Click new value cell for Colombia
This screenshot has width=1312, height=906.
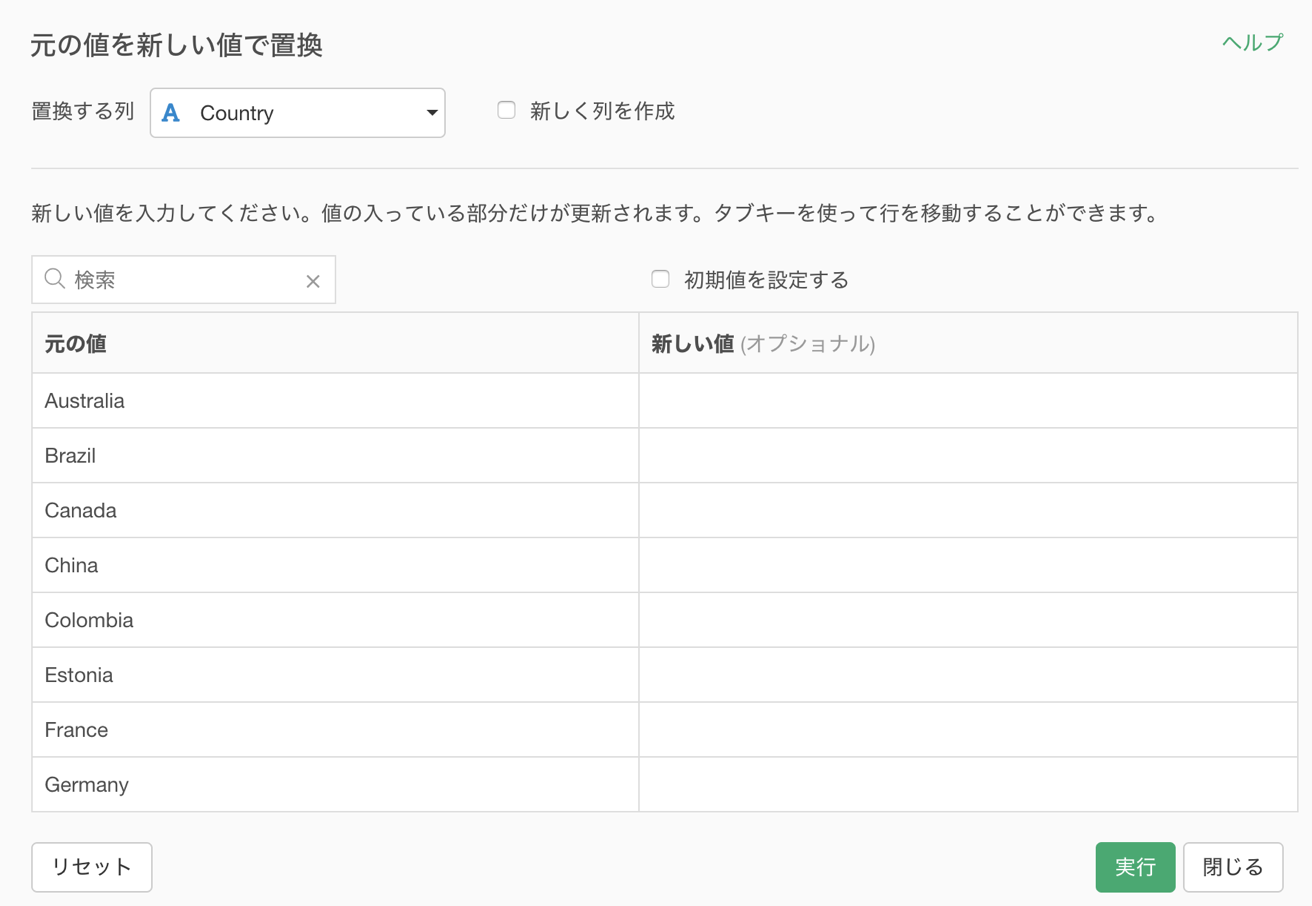click(968, 621)
